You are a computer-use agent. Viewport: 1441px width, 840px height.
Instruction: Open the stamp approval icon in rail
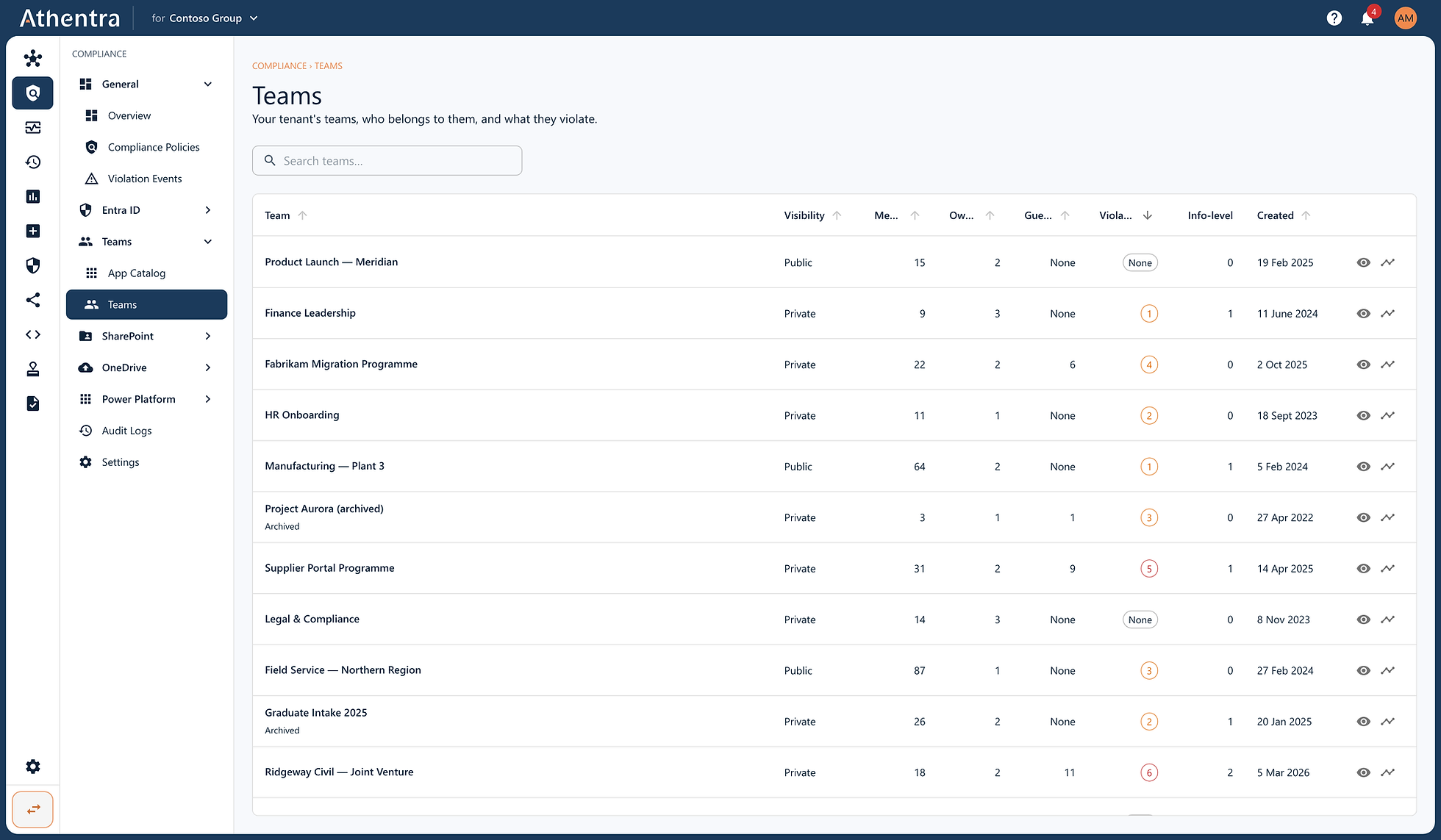point(33,369)
